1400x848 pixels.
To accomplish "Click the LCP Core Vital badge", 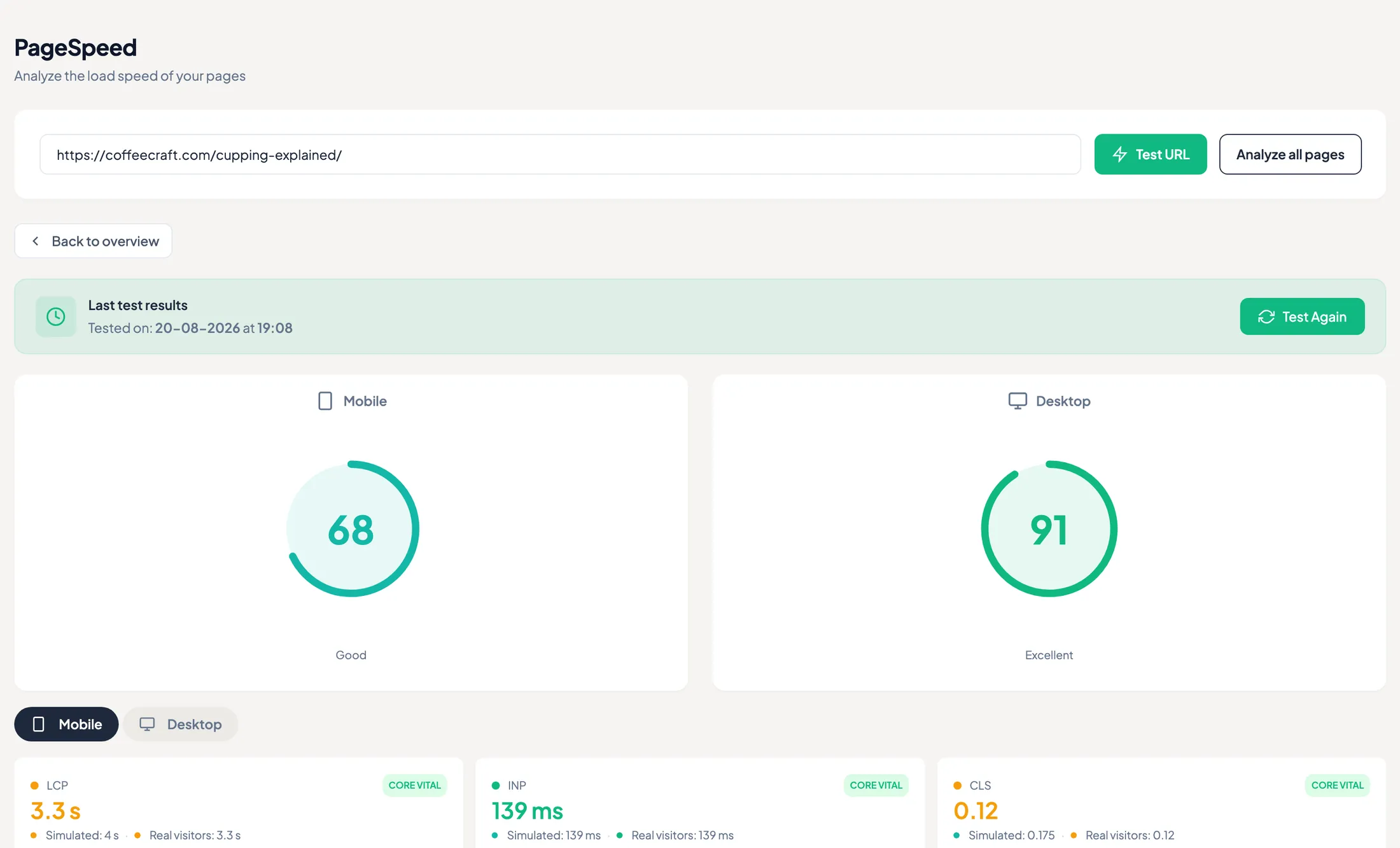I will 414,785.
